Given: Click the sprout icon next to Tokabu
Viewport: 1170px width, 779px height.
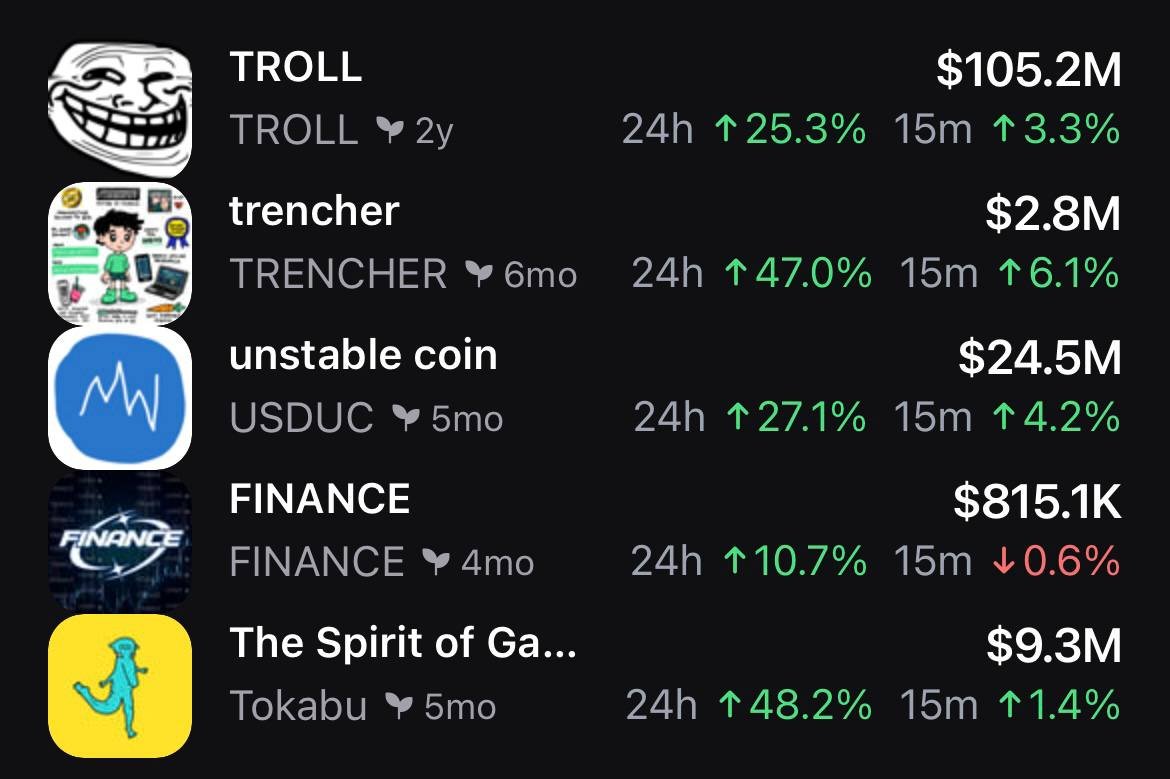Looking at the screenshot, I should pos(397,706).
